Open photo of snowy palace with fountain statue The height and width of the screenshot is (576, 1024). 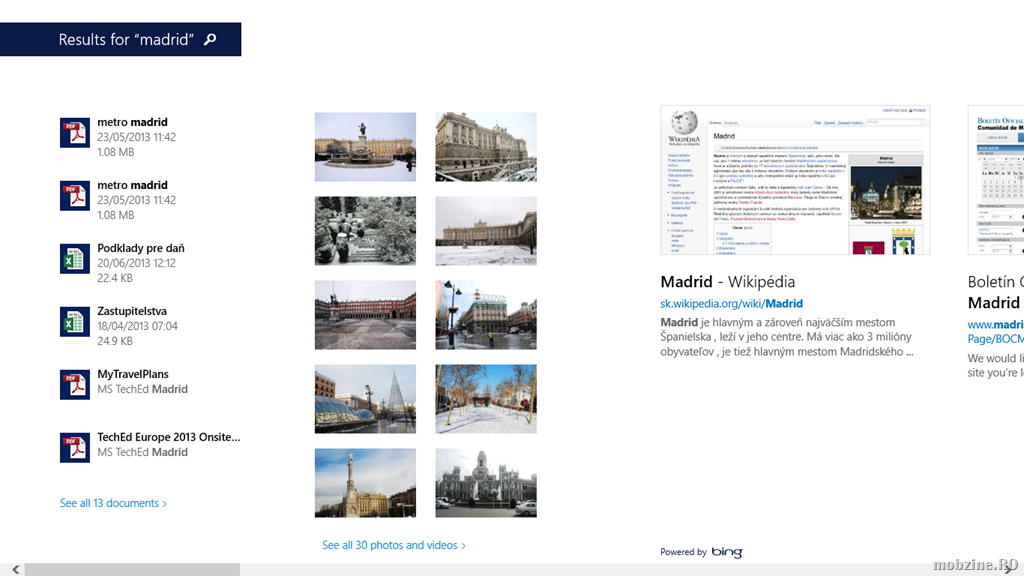point(365,147)
